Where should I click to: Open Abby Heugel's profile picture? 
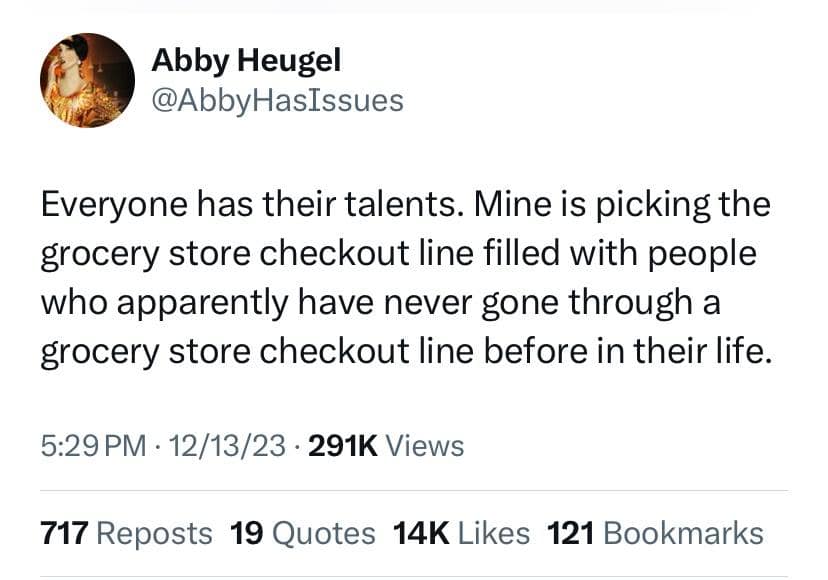coord(87,80)
